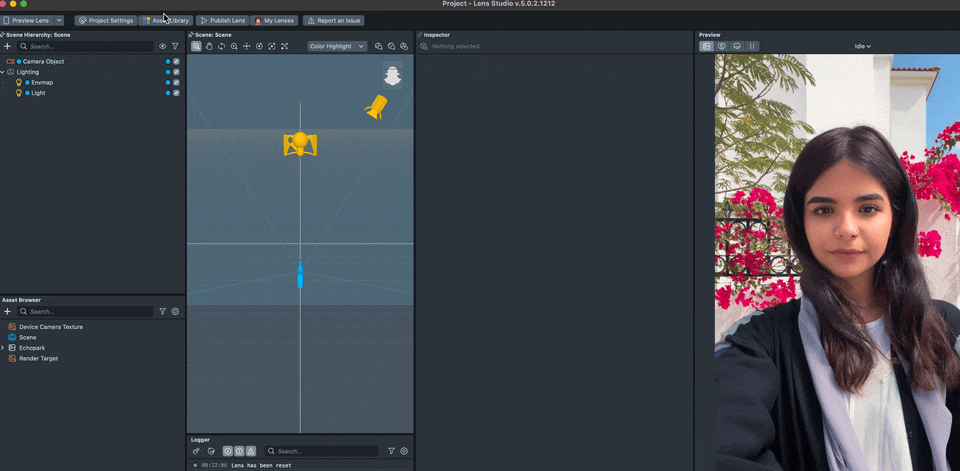
Task: Click the Logger filter funnel icon
Action: point(391,451)
